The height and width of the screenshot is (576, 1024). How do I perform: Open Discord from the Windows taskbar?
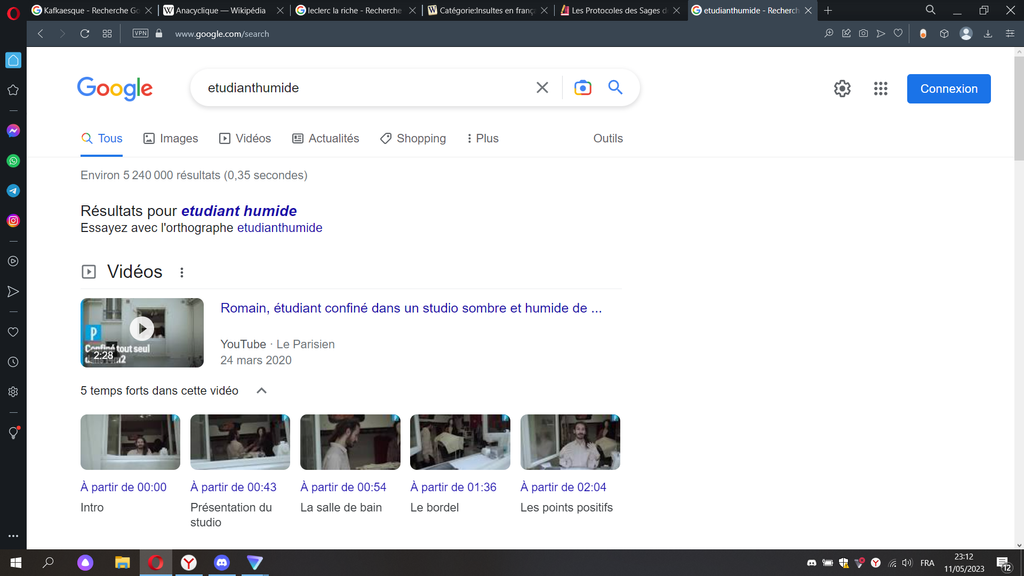tap(222, 563)
